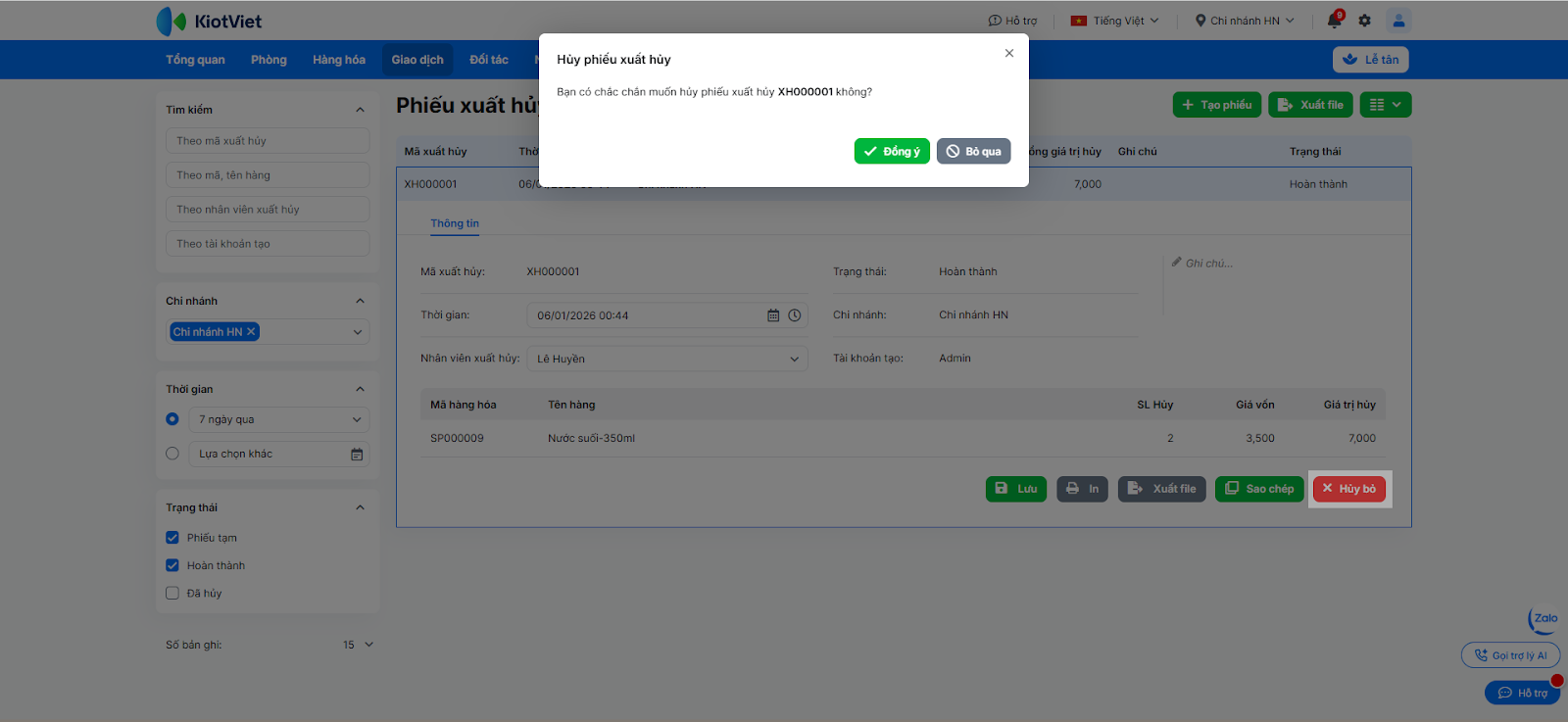
Task: Click the Xuất file button in detail panel
Action: [1162, 489]
